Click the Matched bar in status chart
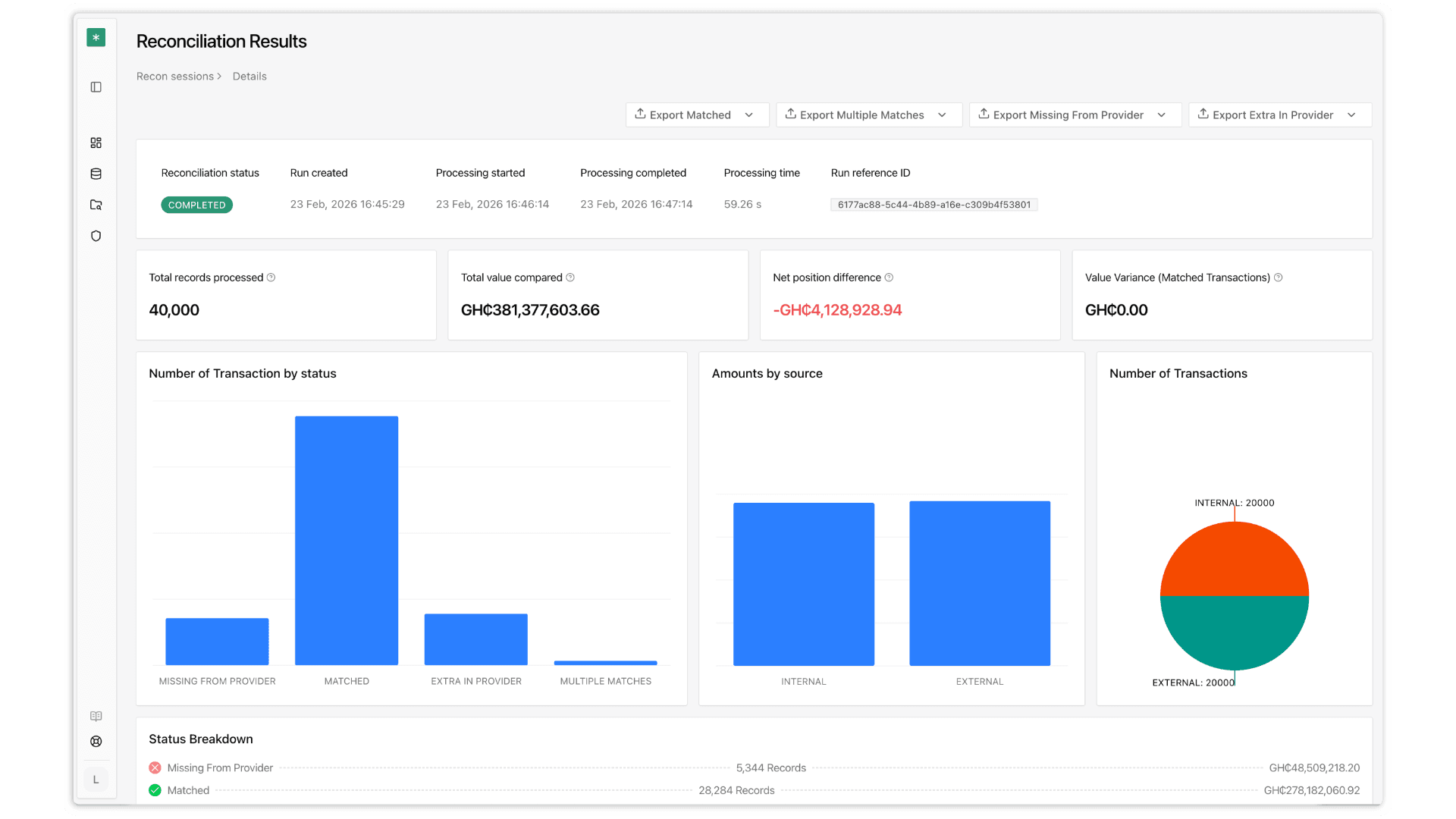Image resolution: width=1456 pixels, height=819 pixels. click(347, 541)
